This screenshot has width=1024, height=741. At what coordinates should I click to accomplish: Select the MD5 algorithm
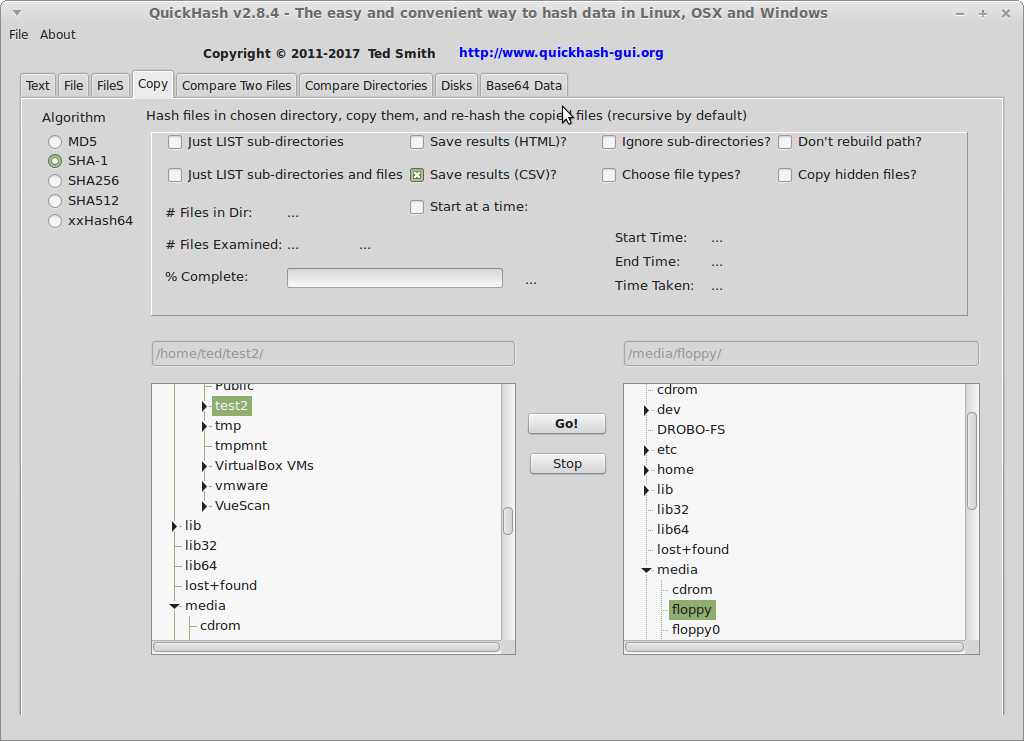(x=55, y=141)
